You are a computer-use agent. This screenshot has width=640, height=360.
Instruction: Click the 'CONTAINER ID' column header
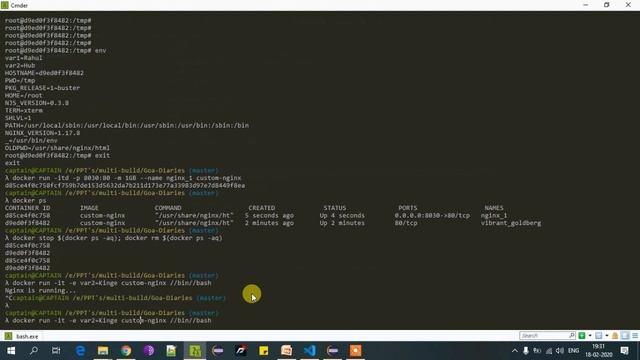pyautogui.click(x=27, y=208)
